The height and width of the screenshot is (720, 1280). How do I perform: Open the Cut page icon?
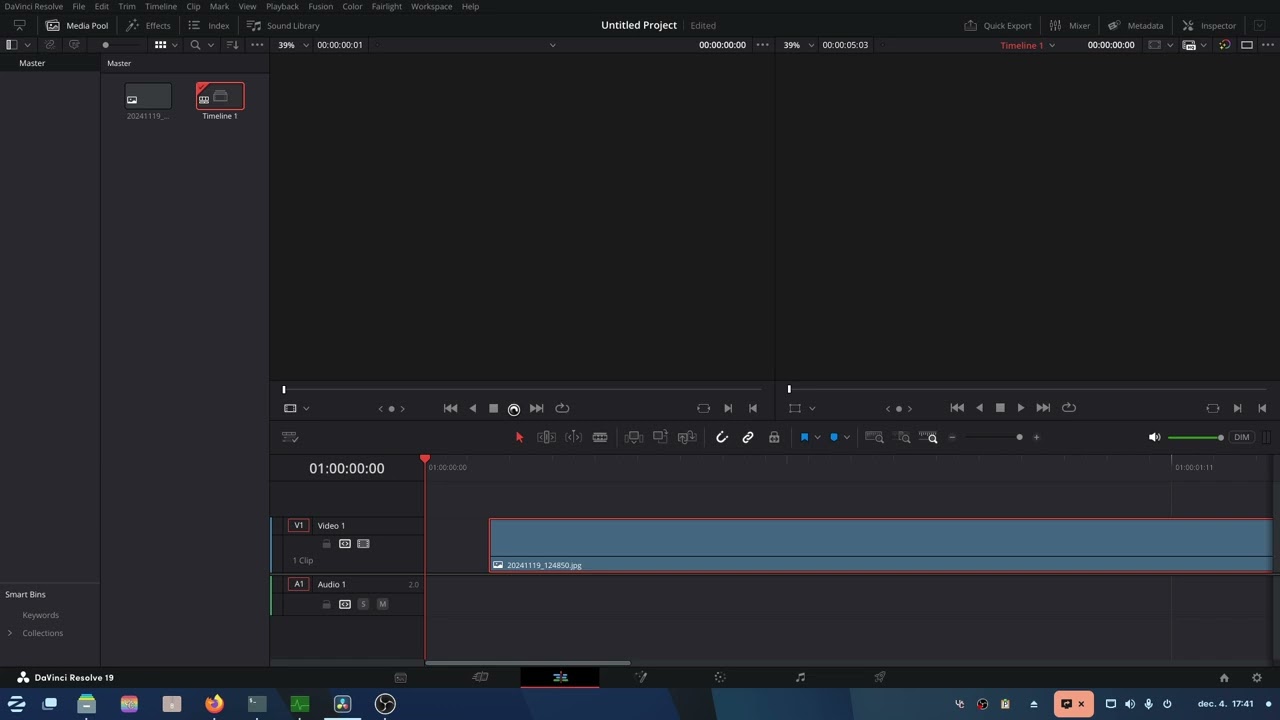(x=480, y=677)
